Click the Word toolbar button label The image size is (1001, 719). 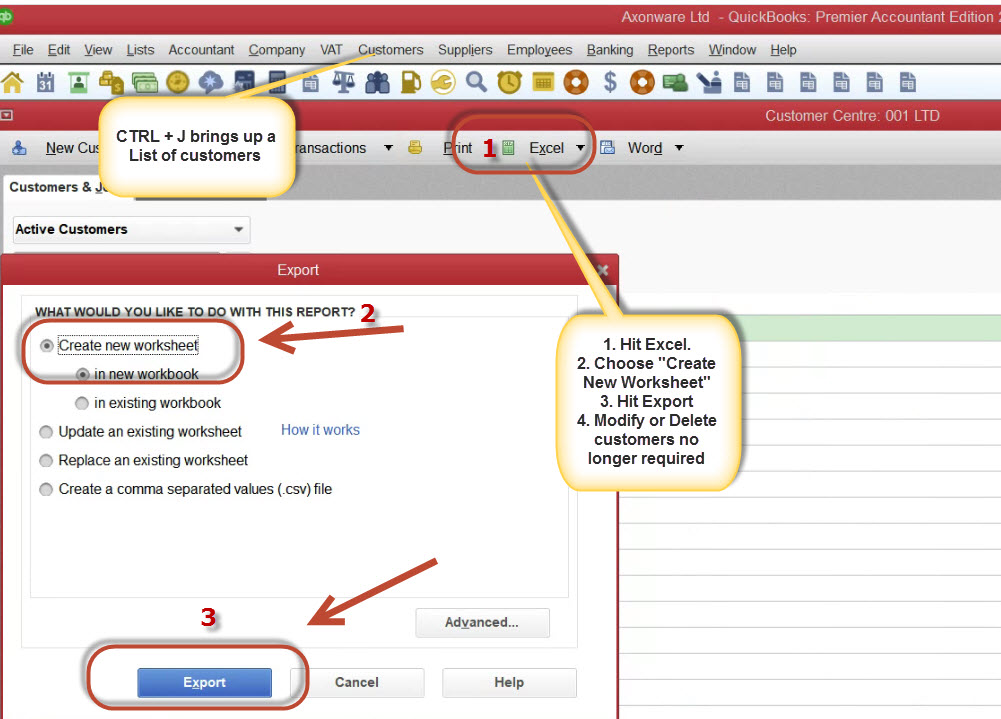[x=645, y=148]
